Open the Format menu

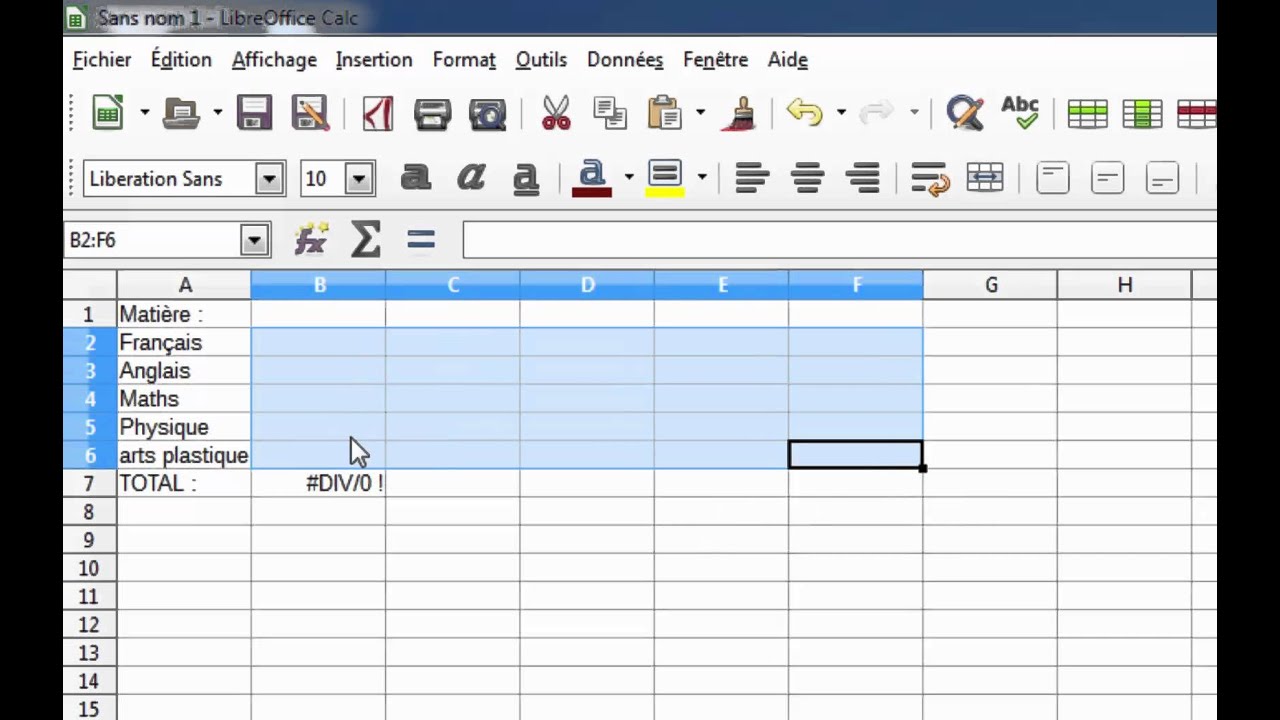[x=464, y=60]
